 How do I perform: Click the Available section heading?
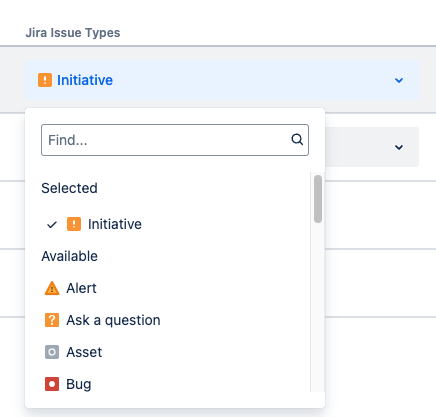[69, 256]
